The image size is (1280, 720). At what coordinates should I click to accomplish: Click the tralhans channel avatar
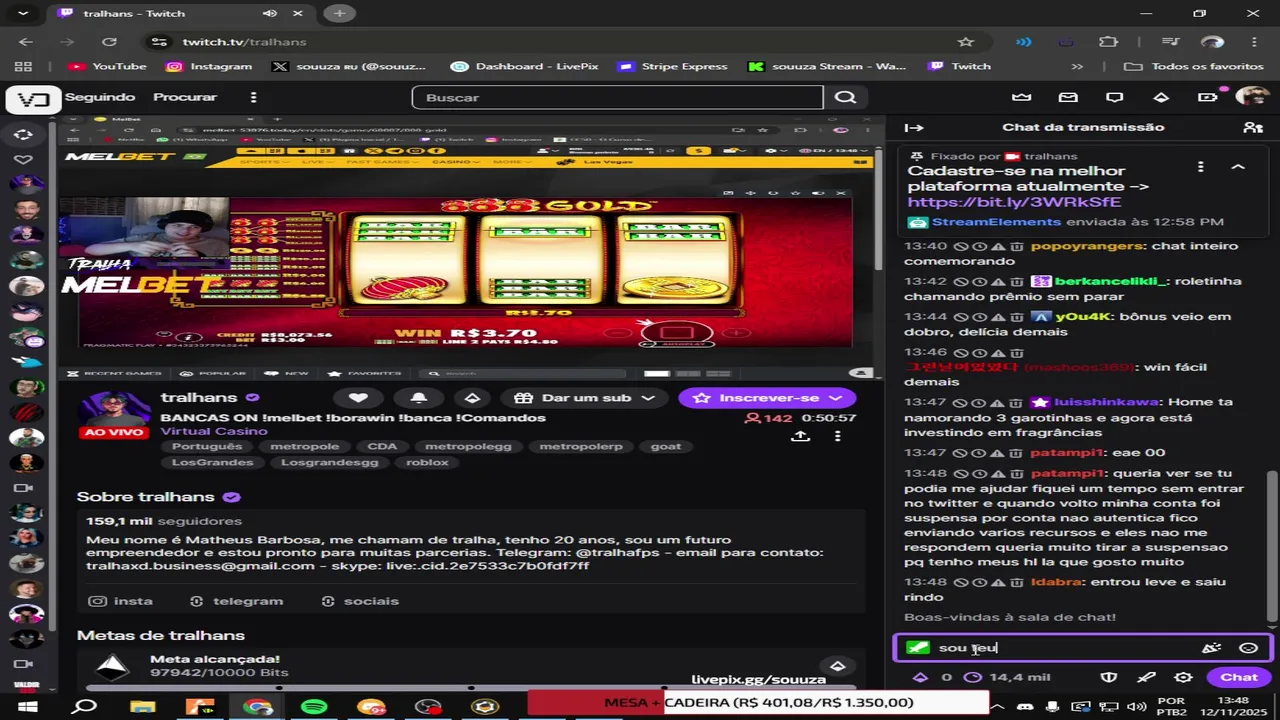tap(115, 408)
